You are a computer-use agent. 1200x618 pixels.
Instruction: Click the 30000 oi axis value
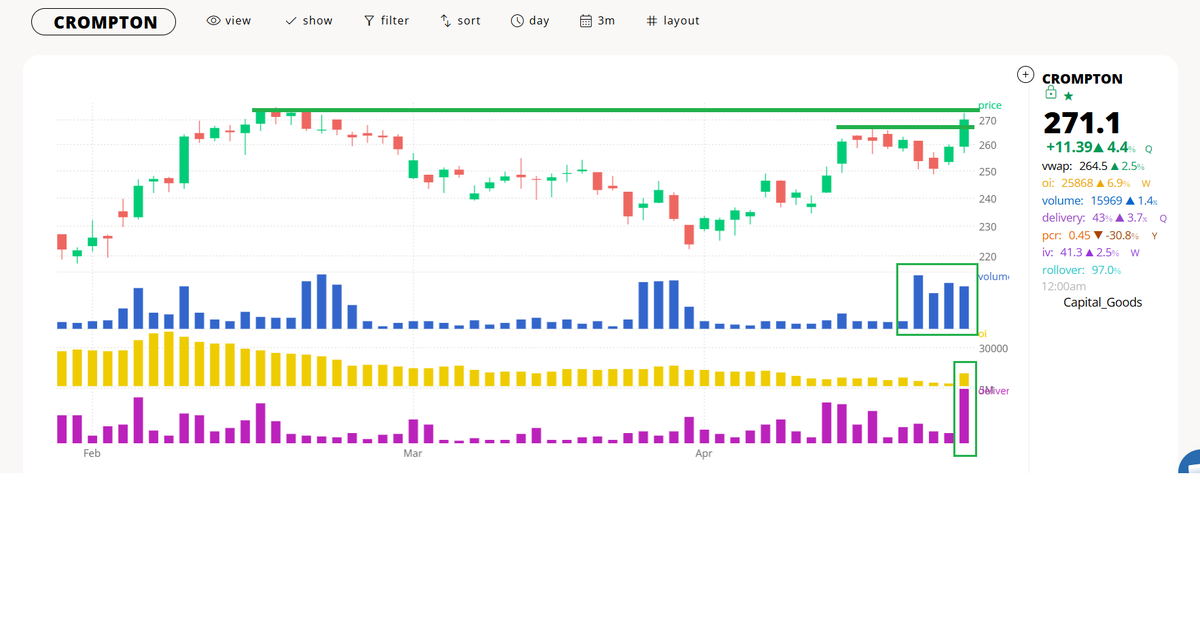993,349
